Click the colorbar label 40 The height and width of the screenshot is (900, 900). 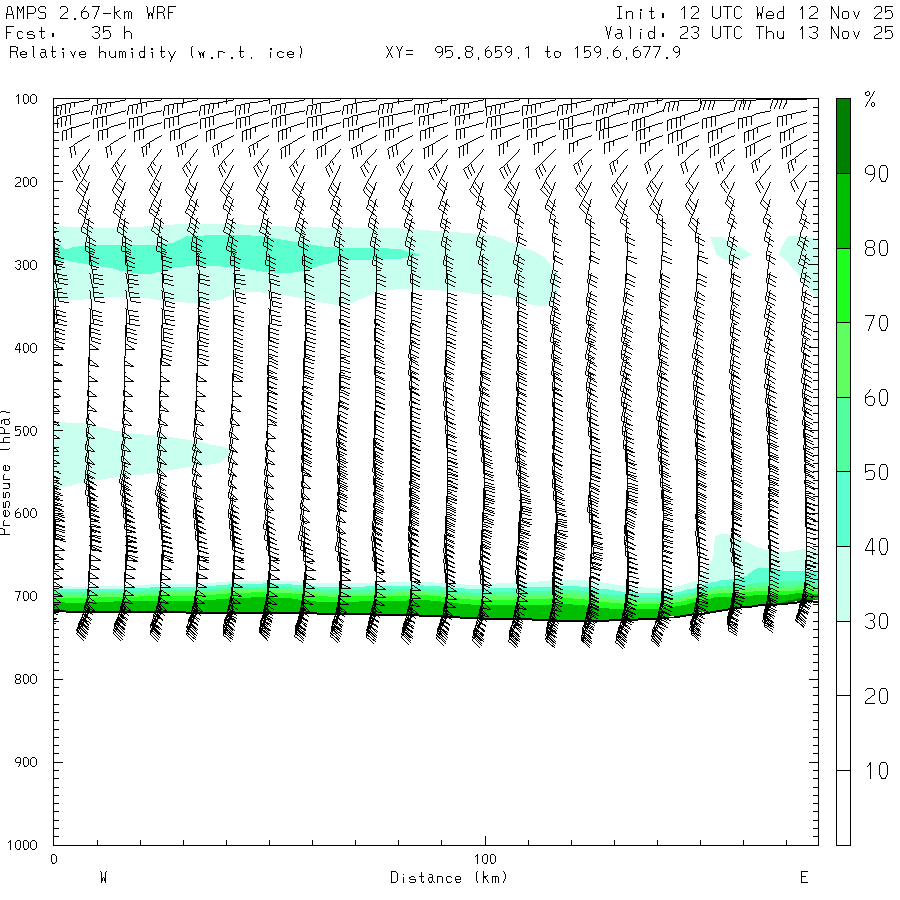tap(876, 547)
